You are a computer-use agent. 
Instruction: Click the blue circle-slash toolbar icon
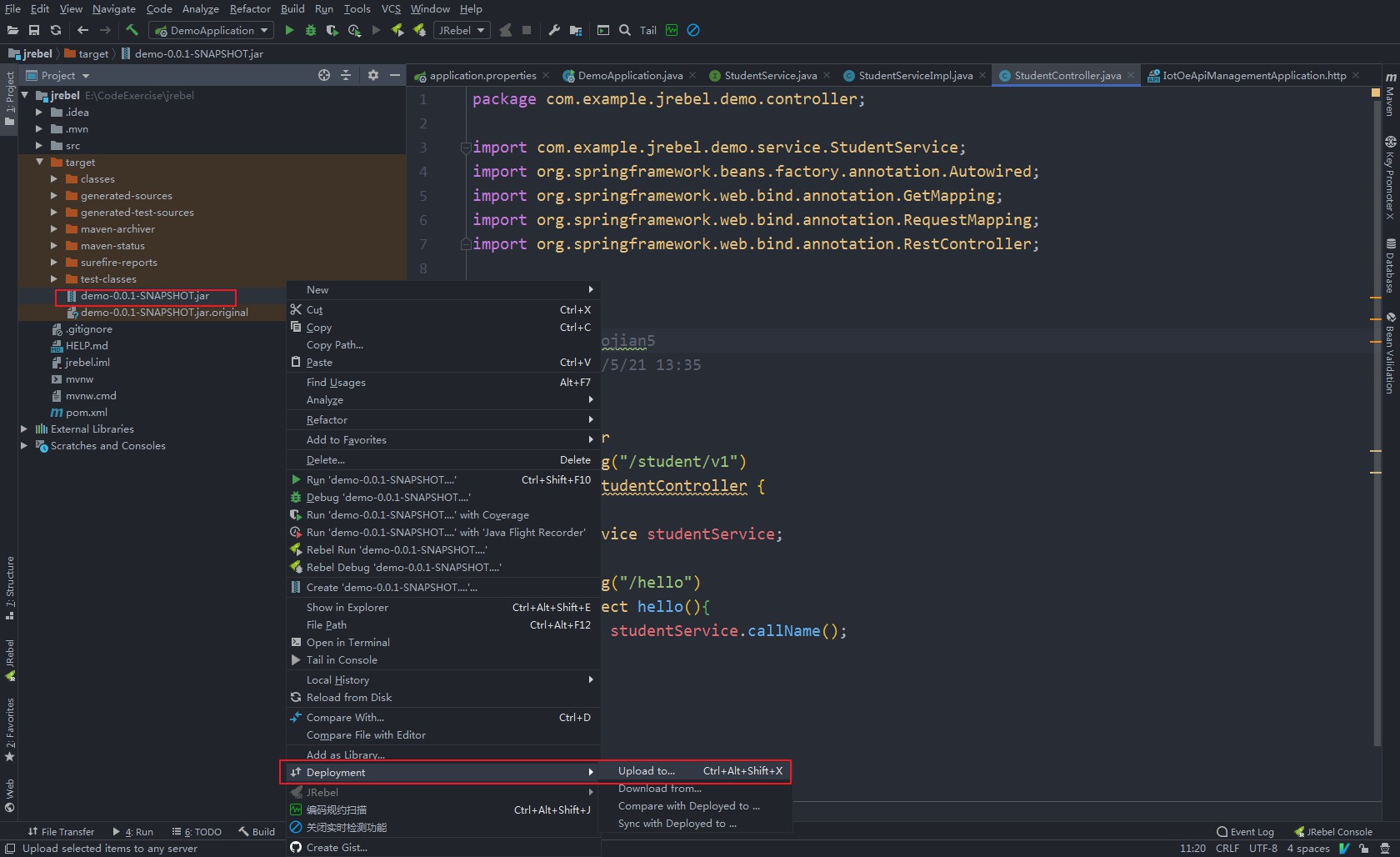(x=693, y=30)
